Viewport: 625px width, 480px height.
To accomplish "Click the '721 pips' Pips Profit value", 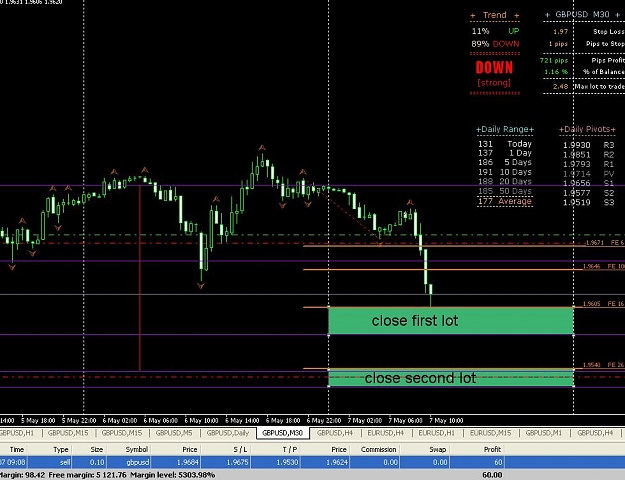I will click(x=554, y=61).
